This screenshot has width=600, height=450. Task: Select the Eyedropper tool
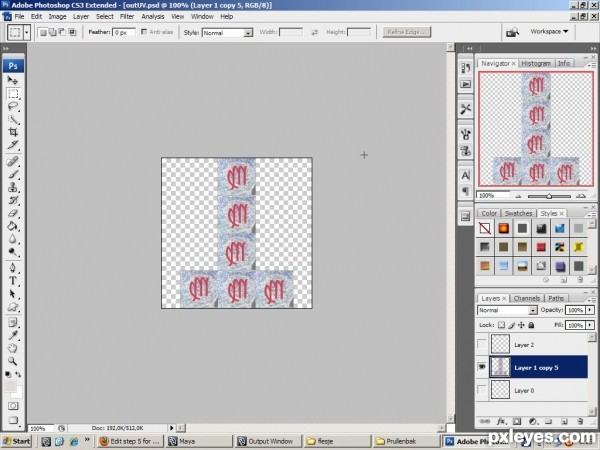pyautogui.click(x=13, y=335)
